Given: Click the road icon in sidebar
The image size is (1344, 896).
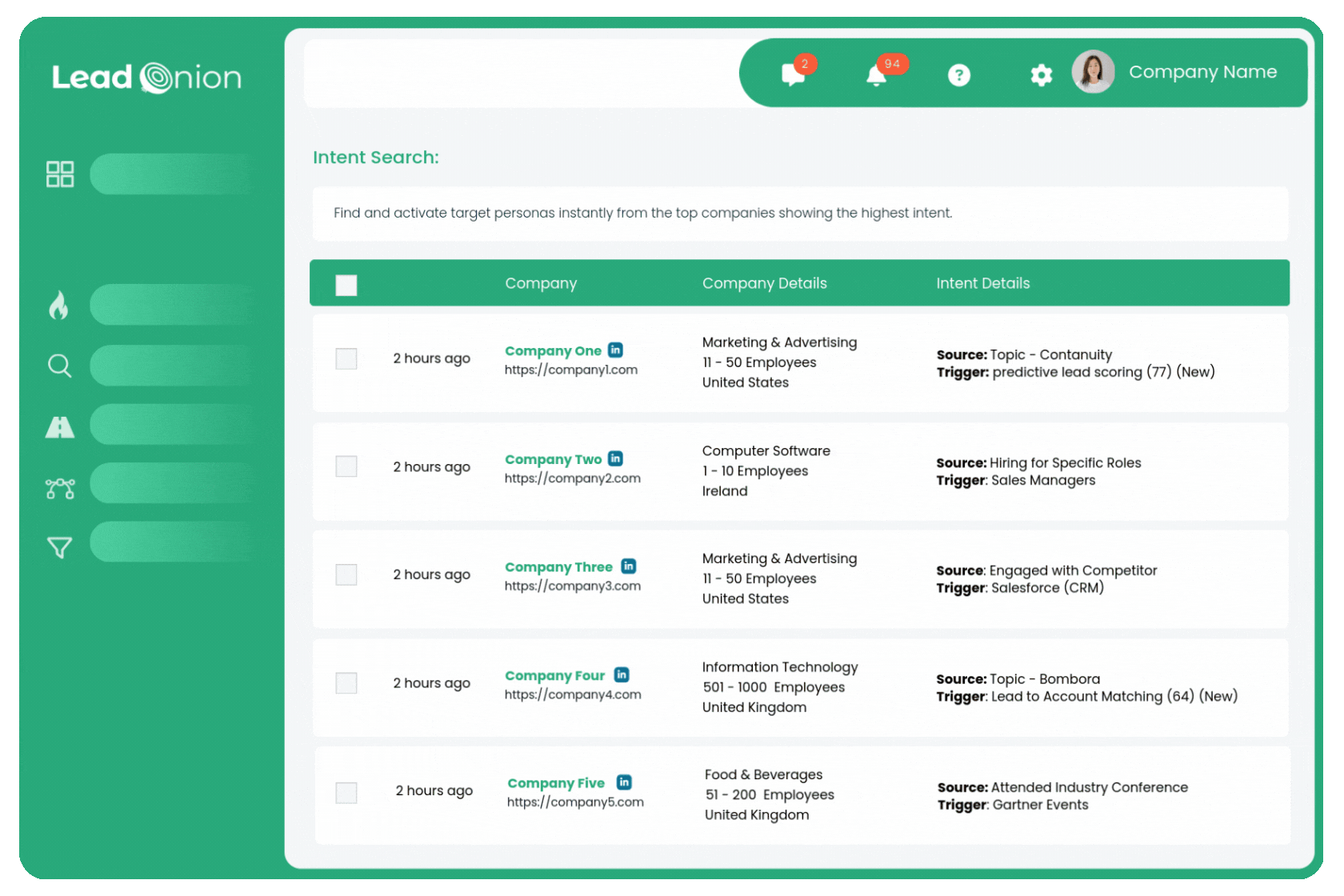Looking at the screenshot, I should [59, 427].
